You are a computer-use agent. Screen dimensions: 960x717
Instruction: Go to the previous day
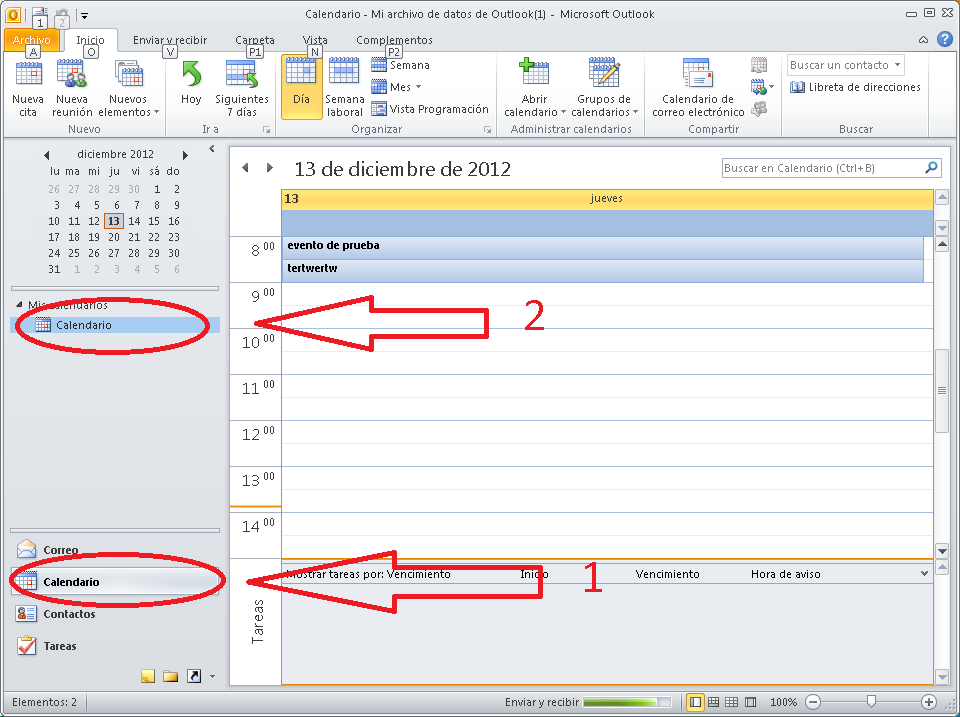point(246,167)
